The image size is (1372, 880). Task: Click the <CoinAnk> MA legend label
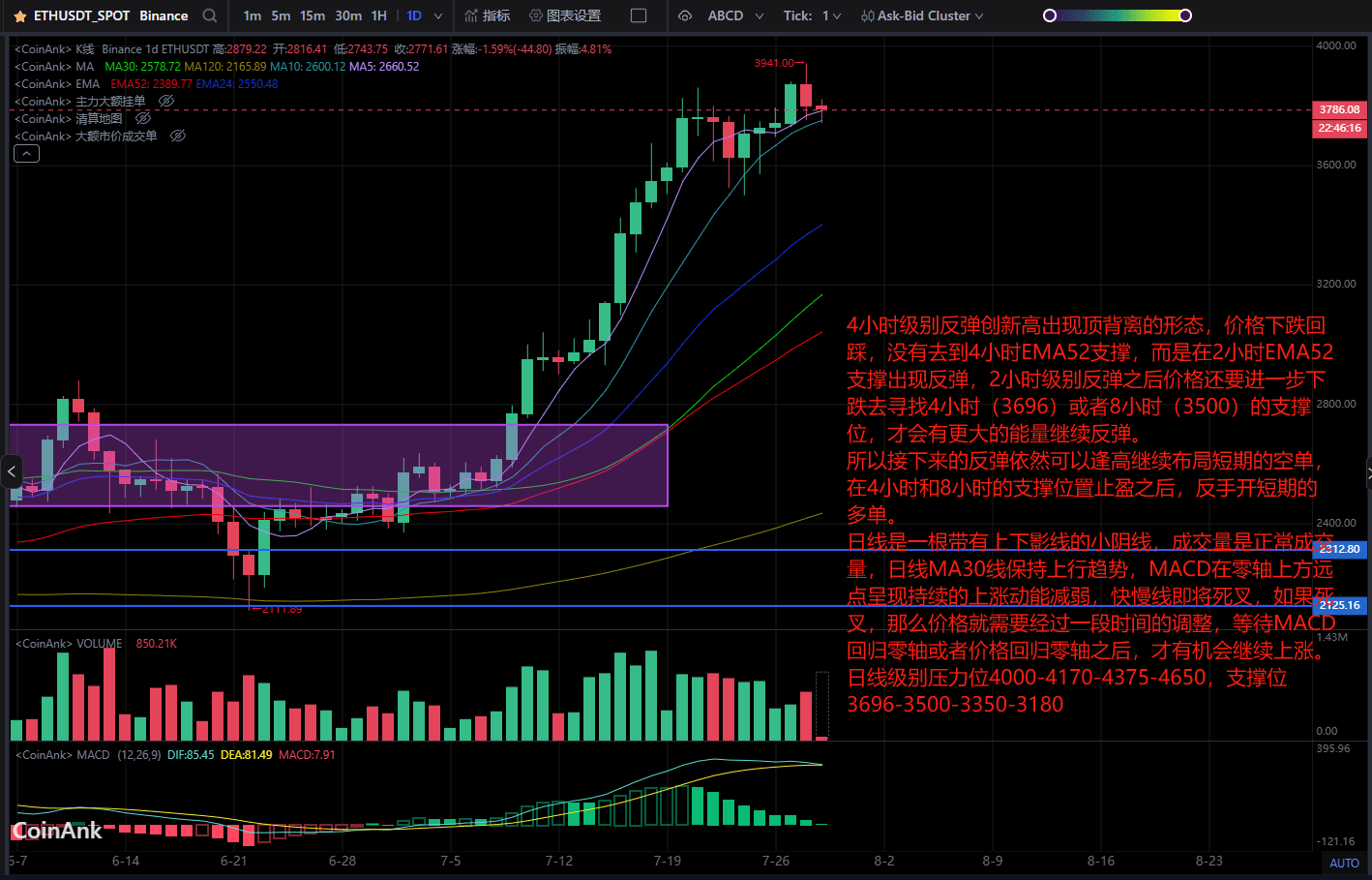click(x=54, y=67)
